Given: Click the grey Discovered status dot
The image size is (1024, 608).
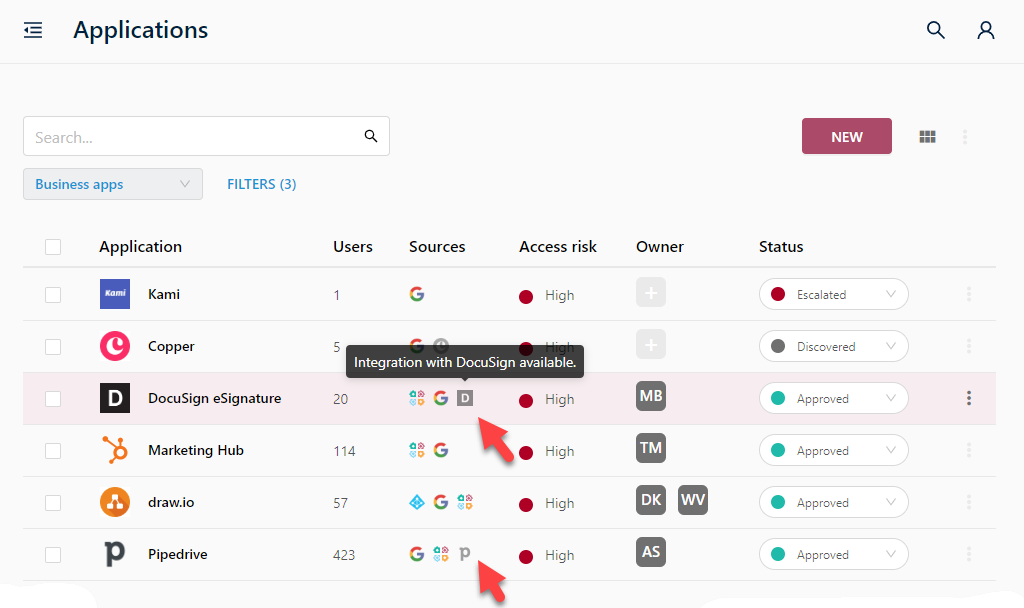Looking at the screenshot, I should [778, 346].
